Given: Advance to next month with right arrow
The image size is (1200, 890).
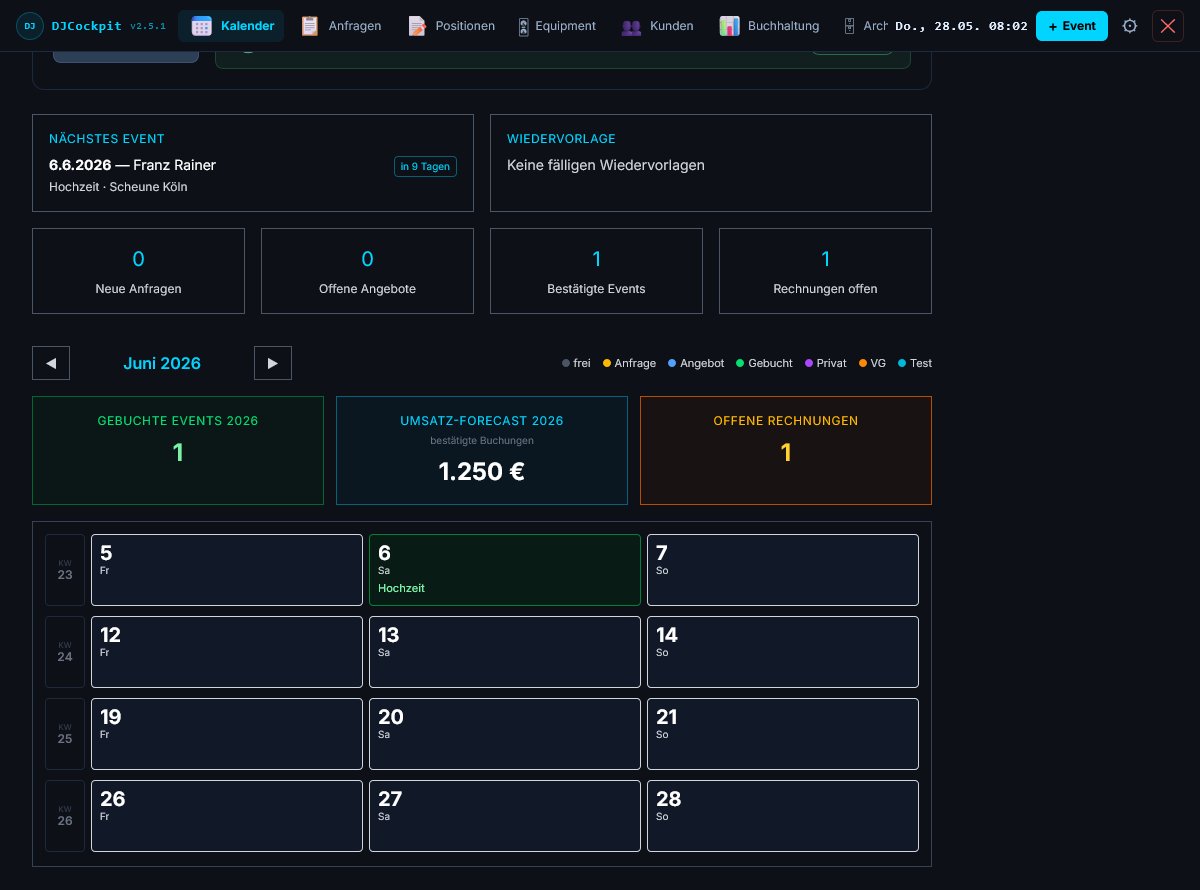Looking at the screenshot, I should [x=273, y=363].
